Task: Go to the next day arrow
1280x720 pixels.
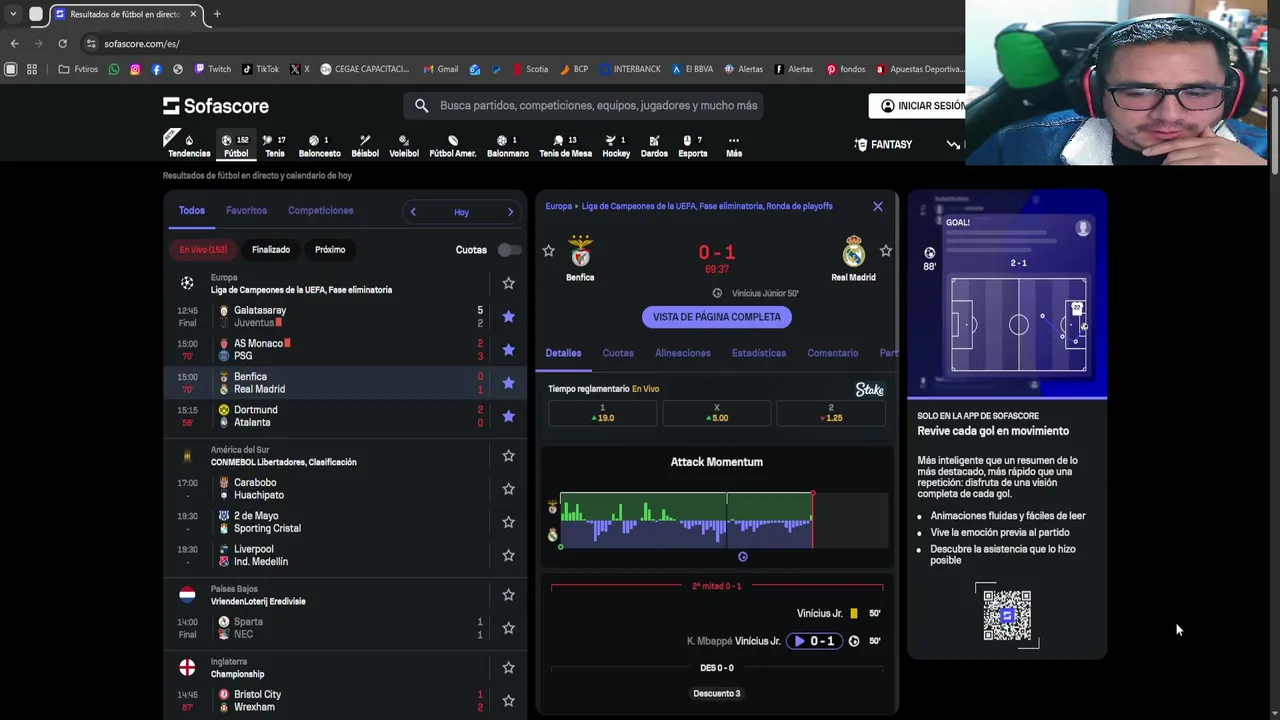Action: 510,212
